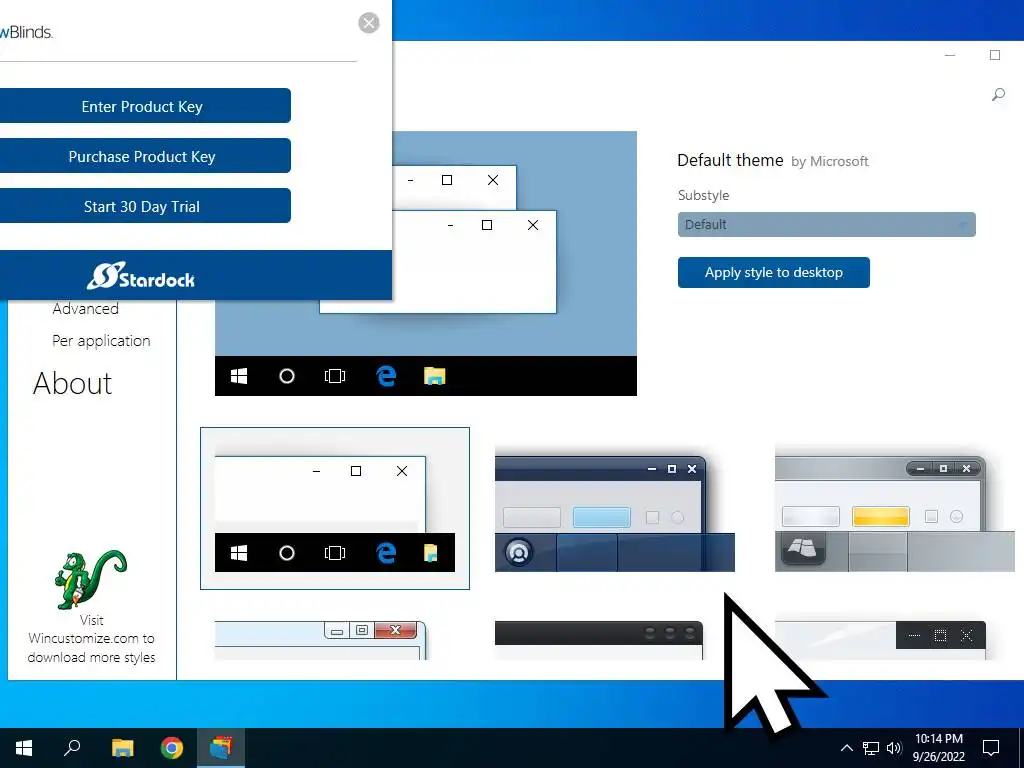Open the Advanced section in sidebar
1024x768 pixels.
pyautogui.click(x=86, y=308)
